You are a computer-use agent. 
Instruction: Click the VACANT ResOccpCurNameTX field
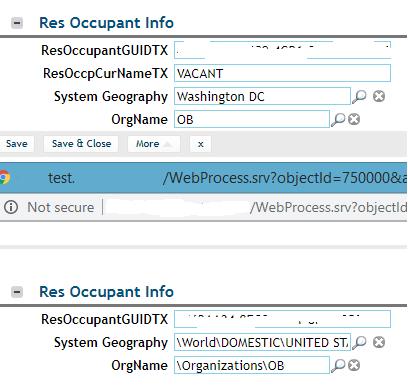click(x=282, y=73)
